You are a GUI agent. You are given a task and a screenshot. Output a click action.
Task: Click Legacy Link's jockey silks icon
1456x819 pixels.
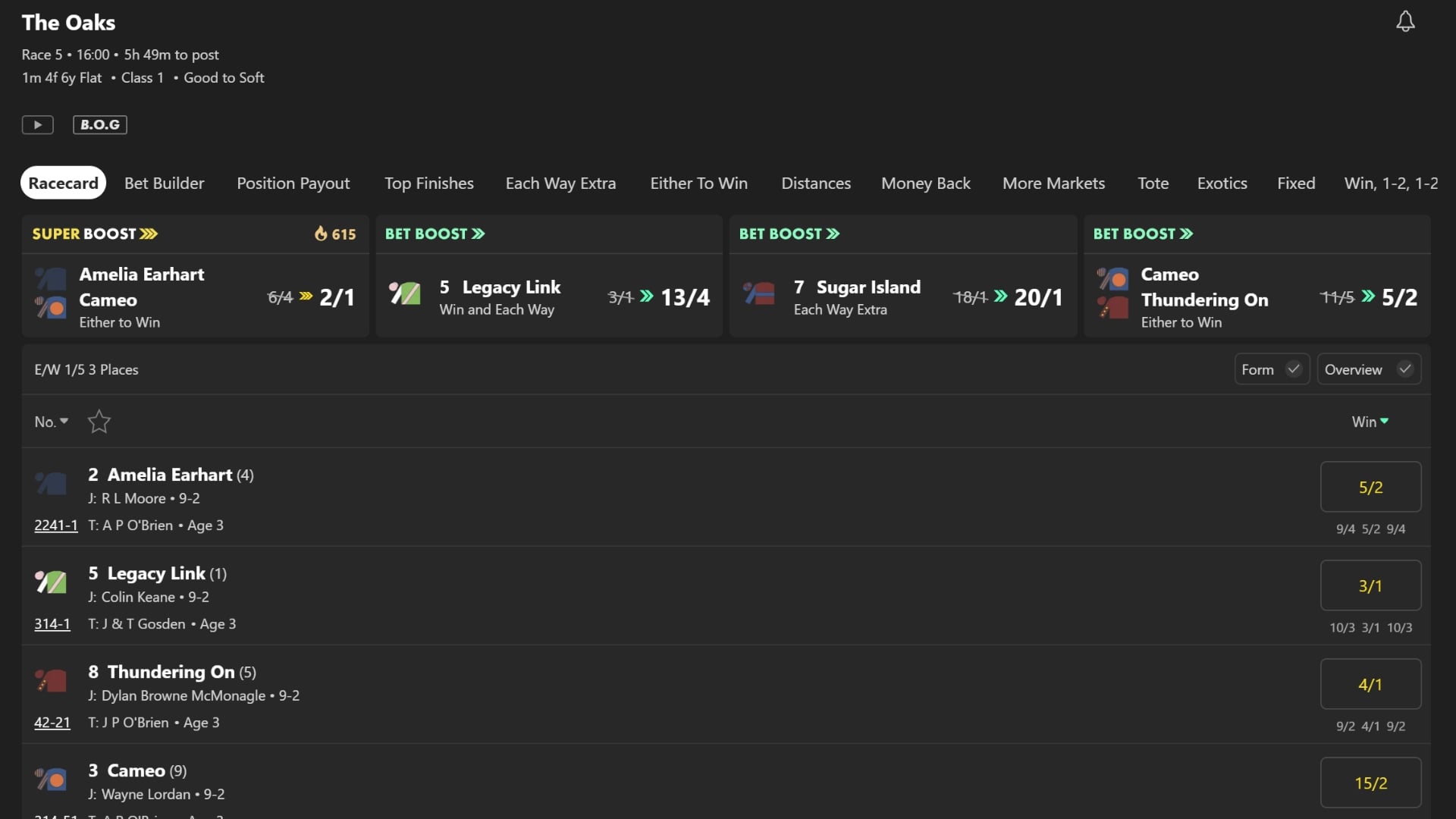(x=52, y=582)
